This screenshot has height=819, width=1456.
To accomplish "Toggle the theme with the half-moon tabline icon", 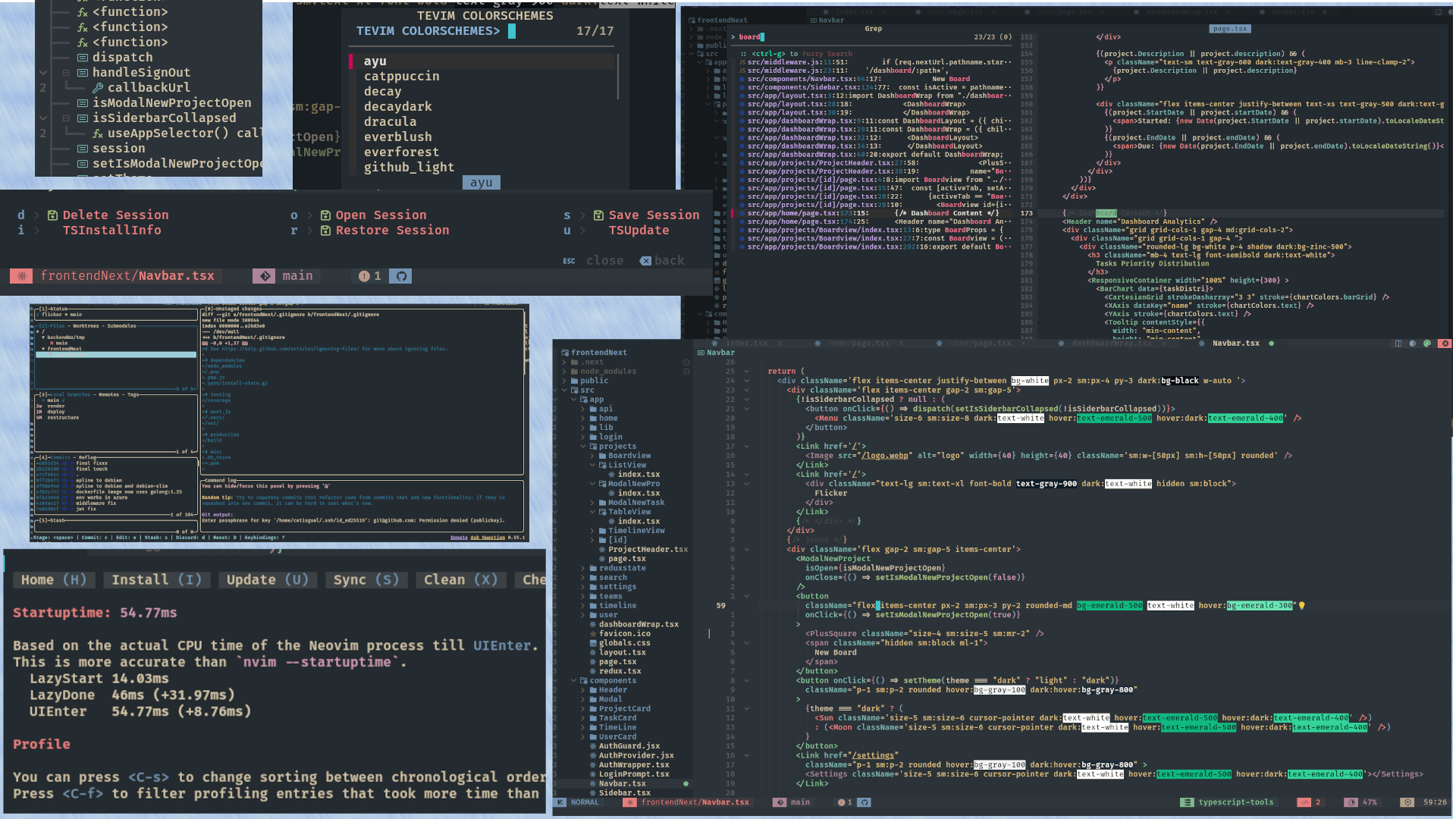I will click(1413, 344).
